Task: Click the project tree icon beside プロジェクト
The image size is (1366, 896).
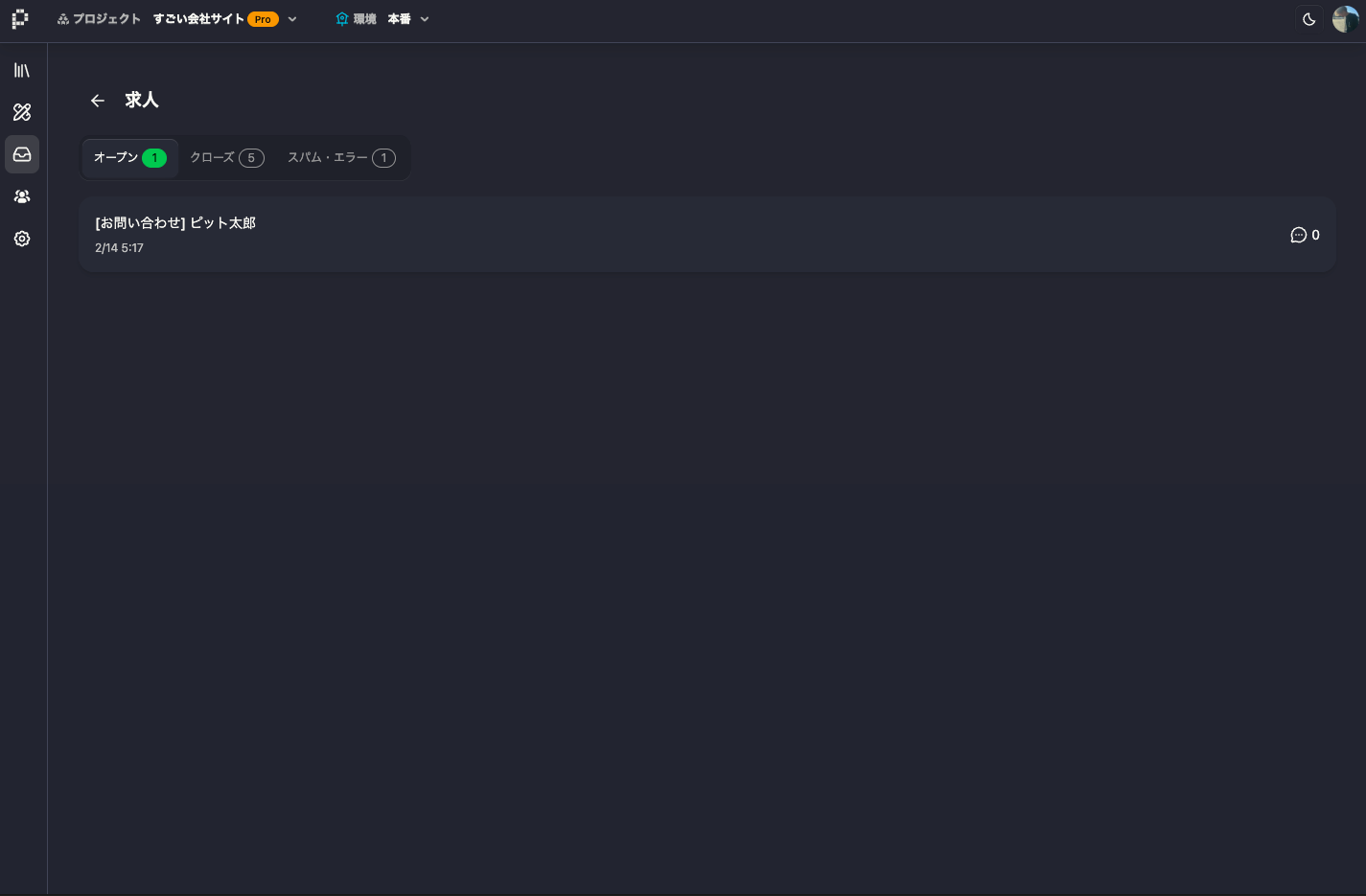Action: (63, 19)
